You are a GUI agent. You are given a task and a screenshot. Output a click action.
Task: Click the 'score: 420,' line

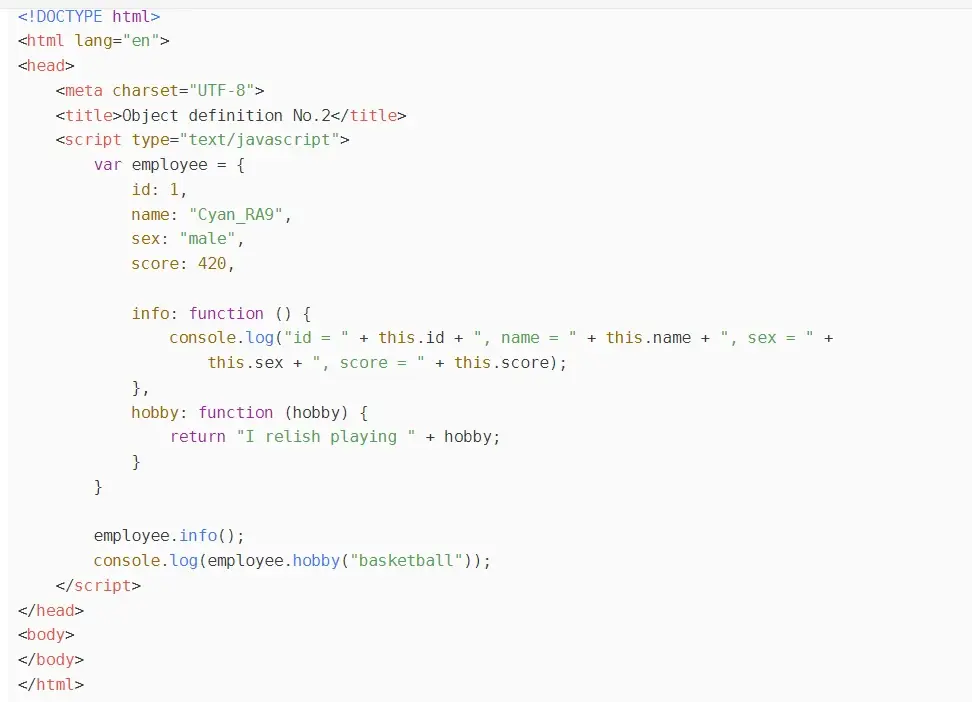183,264
